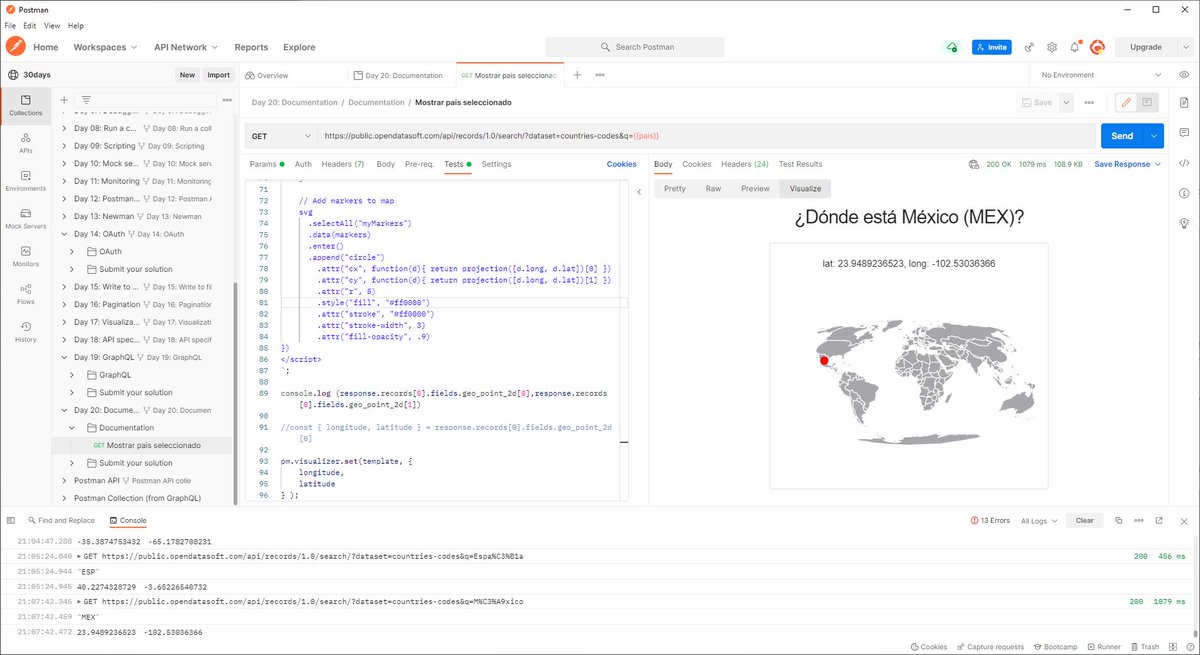Screen dimensions: 1200x655
Task: Open the Runner from the status bar
Action: [1103, 646]
